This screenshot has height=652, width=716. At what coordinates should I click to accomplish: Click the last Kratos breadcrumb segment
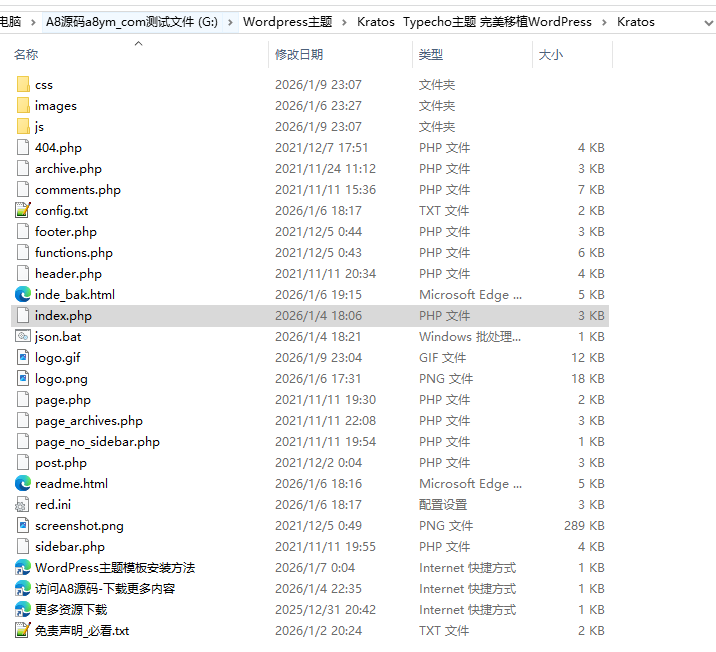point(636,22)
